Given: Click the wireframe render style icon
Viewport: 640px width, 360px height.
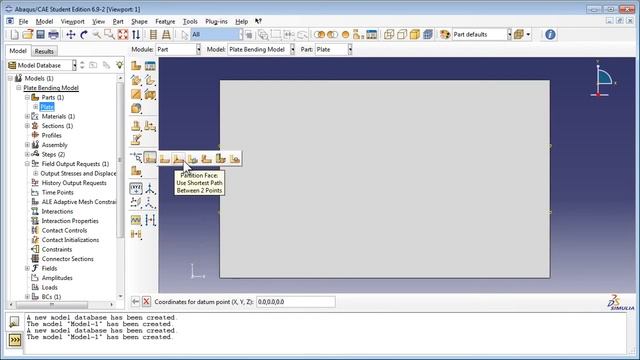Looking at the screenshot, I should 389,35.
